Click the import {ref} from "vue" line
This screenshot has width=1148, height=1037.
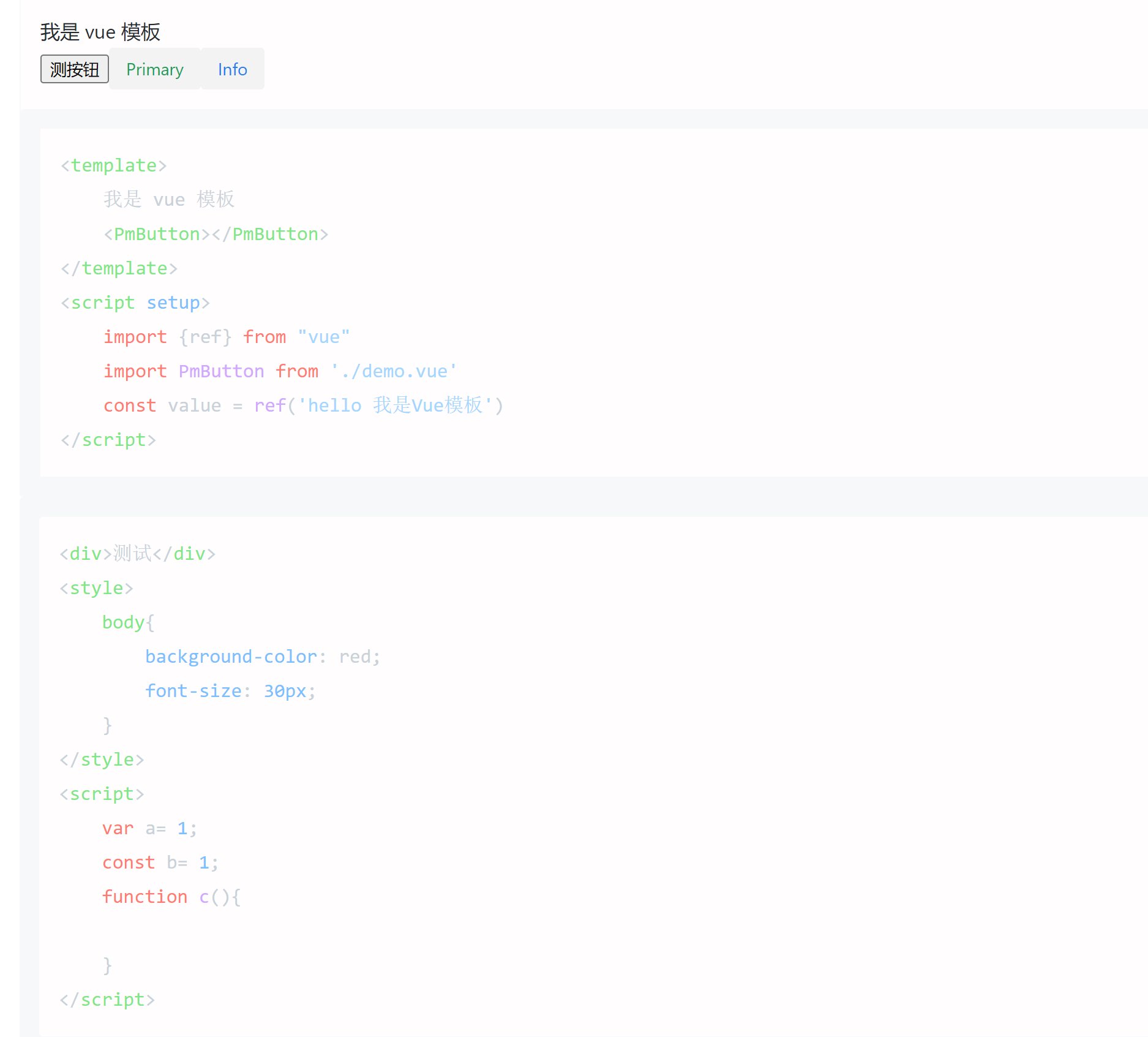tap(227, 337)
